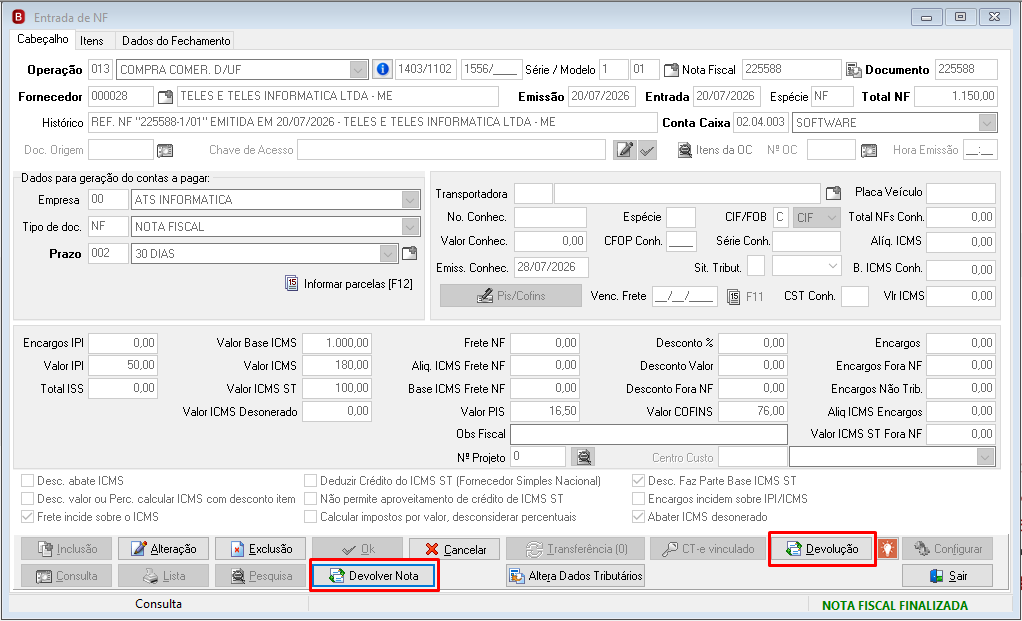Viewport: 1022px width, 621px height.
Task: Switch to the Cabeçalho tab
Action: pos(42,39)
